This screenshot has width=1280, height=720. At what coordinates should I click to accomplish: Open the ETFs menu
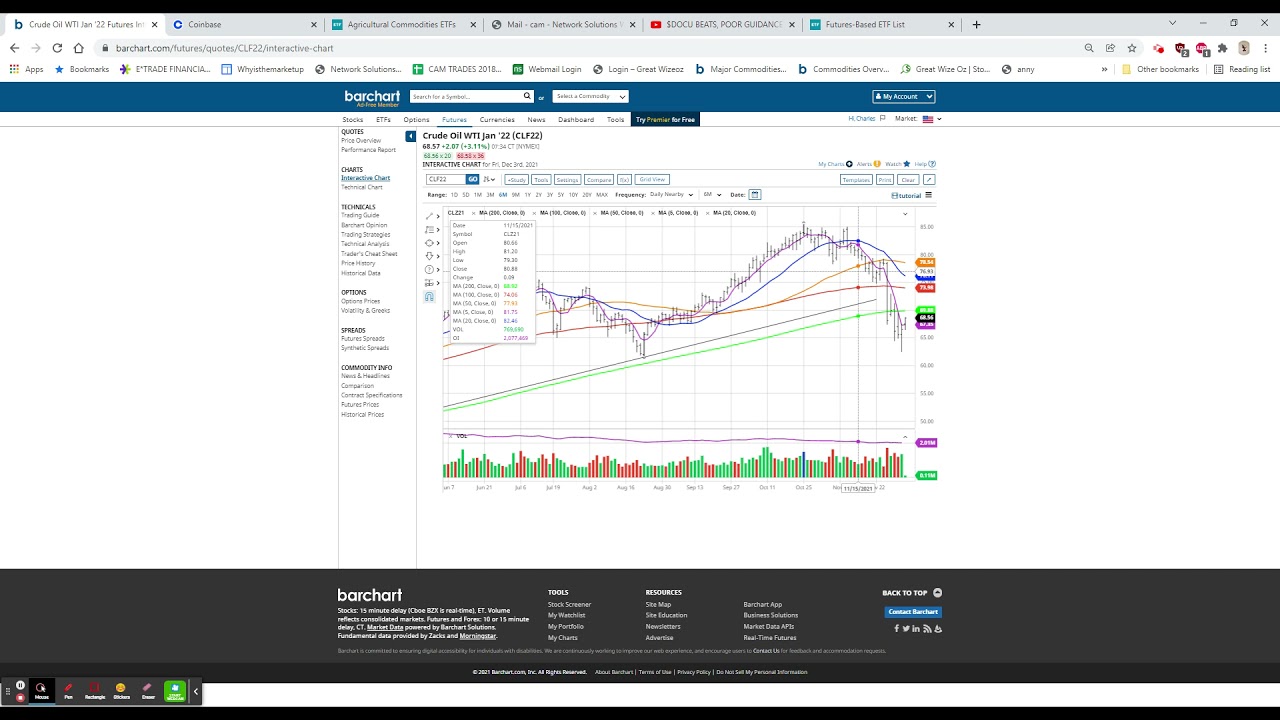383,120
